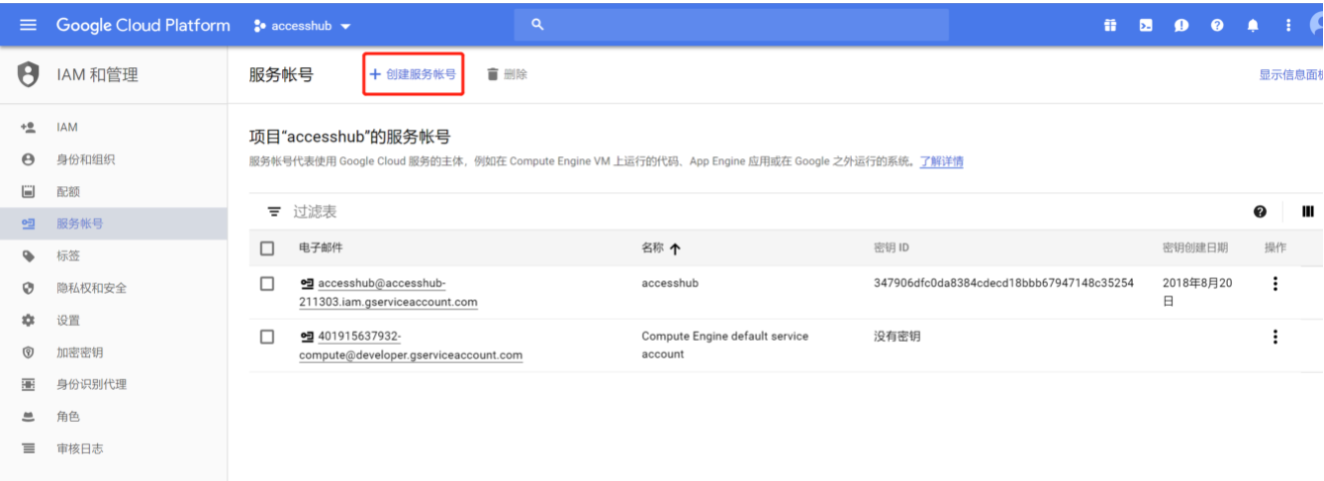1324x481 pixels.
Task: Click 创建服务帐号 create service account button
Action: click(413, 74)
